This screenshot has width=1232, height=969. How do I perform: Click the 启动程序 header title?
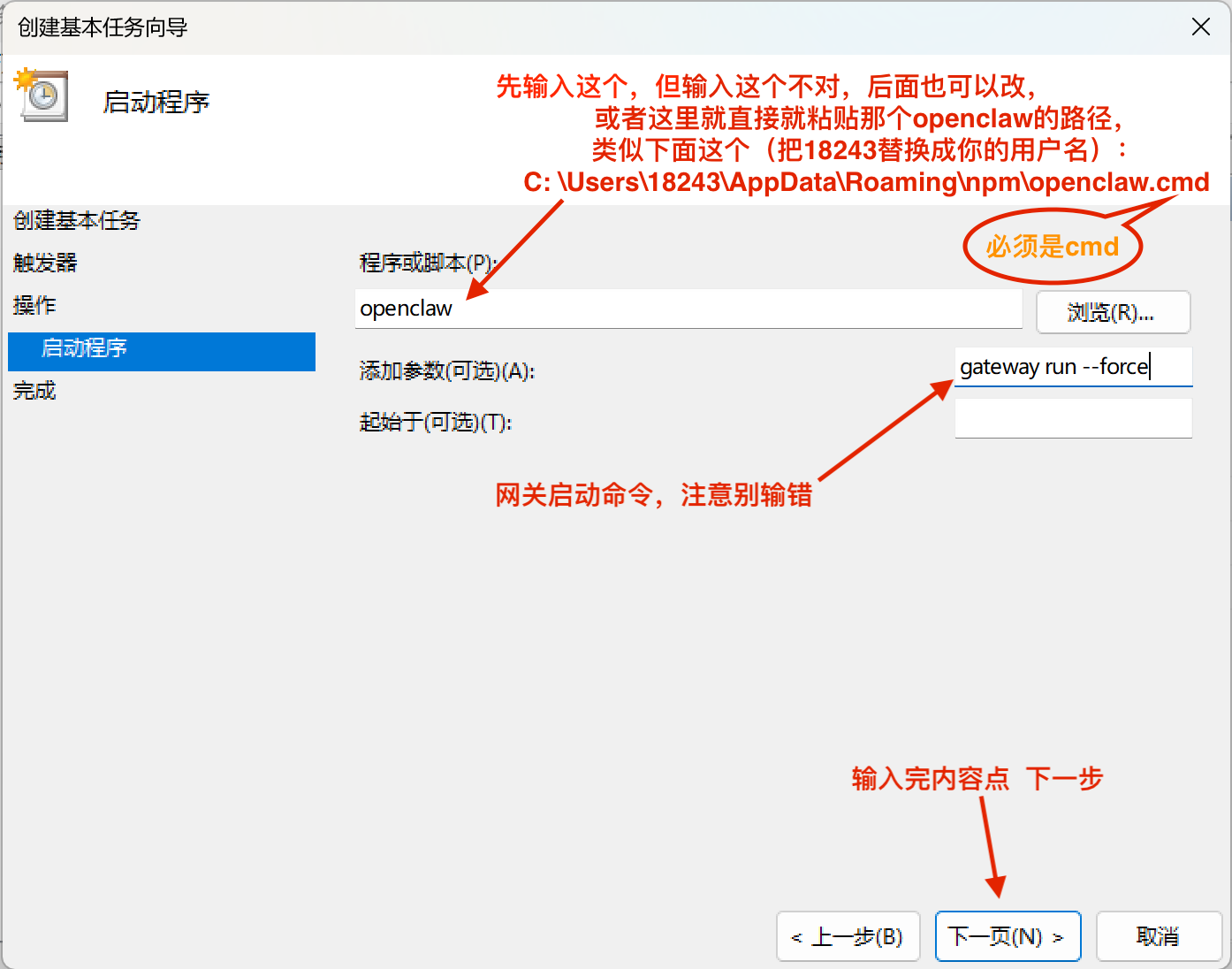click(156, 103)
